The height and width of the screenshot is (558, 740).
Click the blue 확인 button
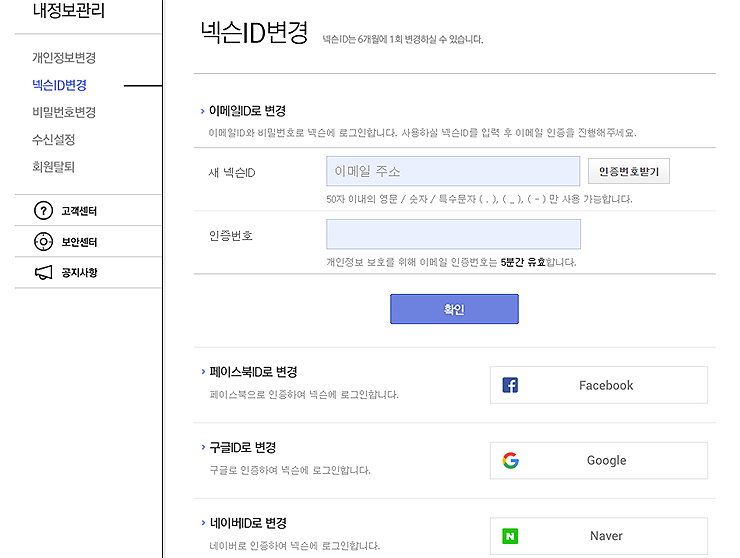[454, 309]
